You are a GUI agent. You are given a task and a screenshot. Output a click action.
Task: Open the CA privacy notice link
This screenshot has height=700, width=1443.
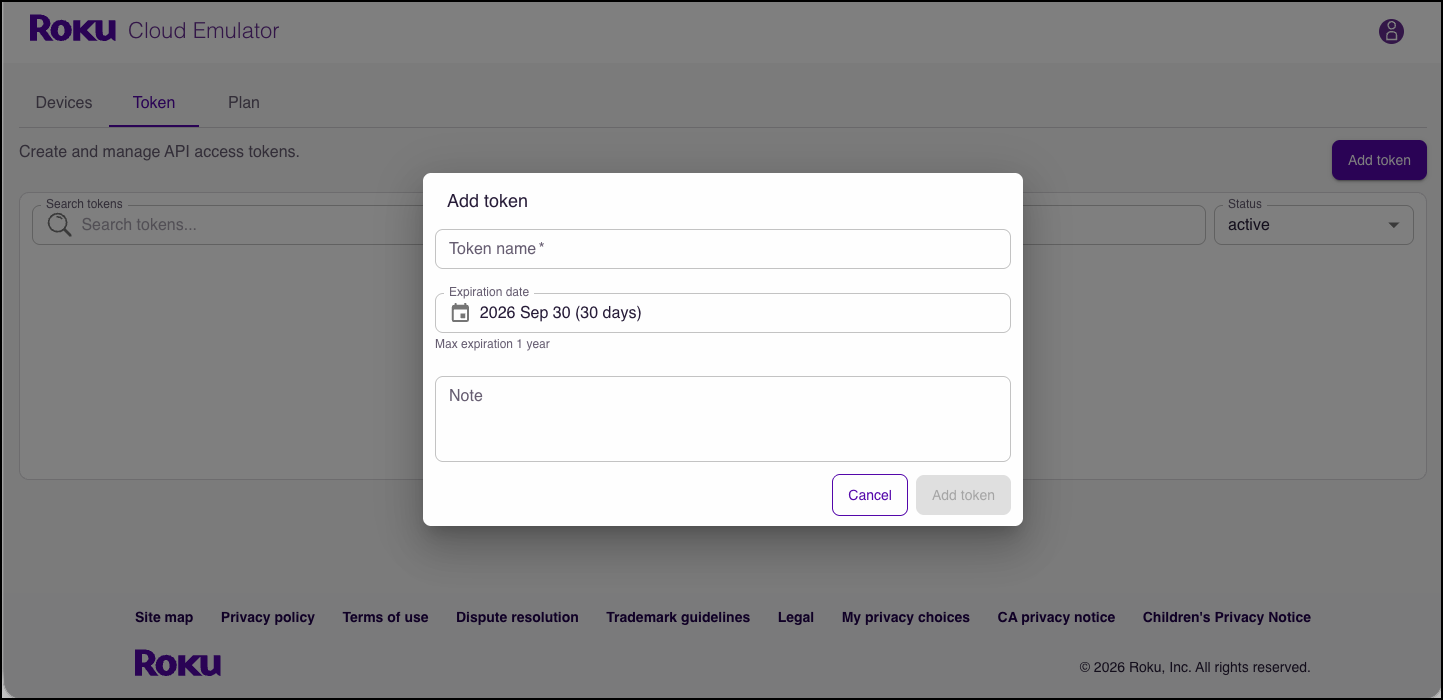[1056, 617]
